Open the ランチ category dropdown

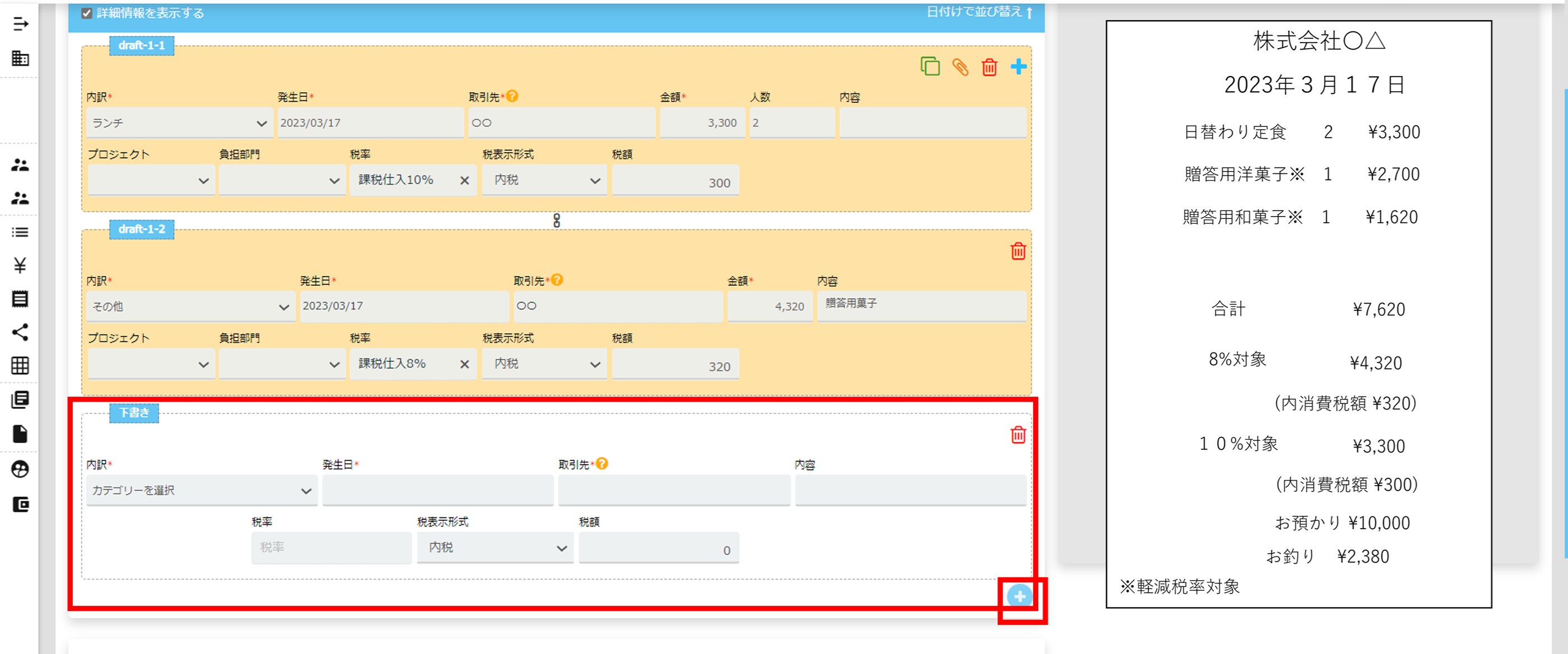pos(179,123)
